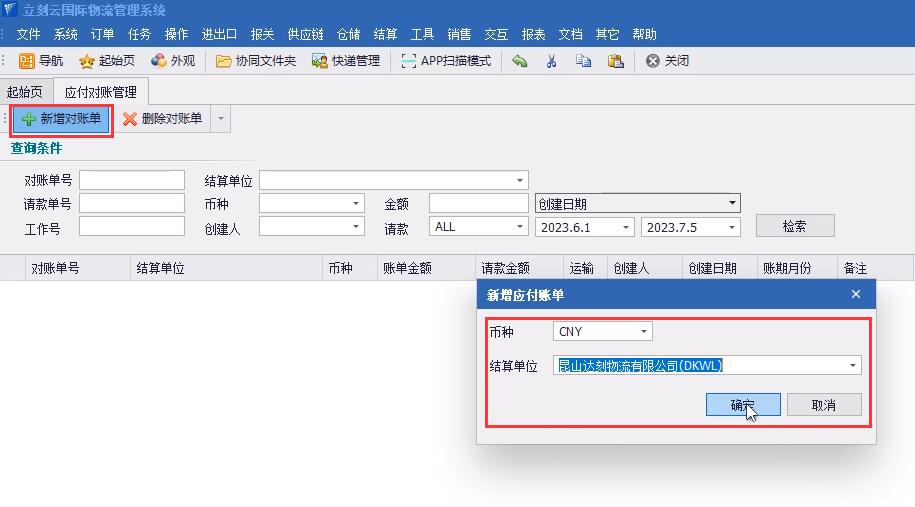915x507 pixels.
Task: Open the 报表 menu
Action: tap(533, 34)
